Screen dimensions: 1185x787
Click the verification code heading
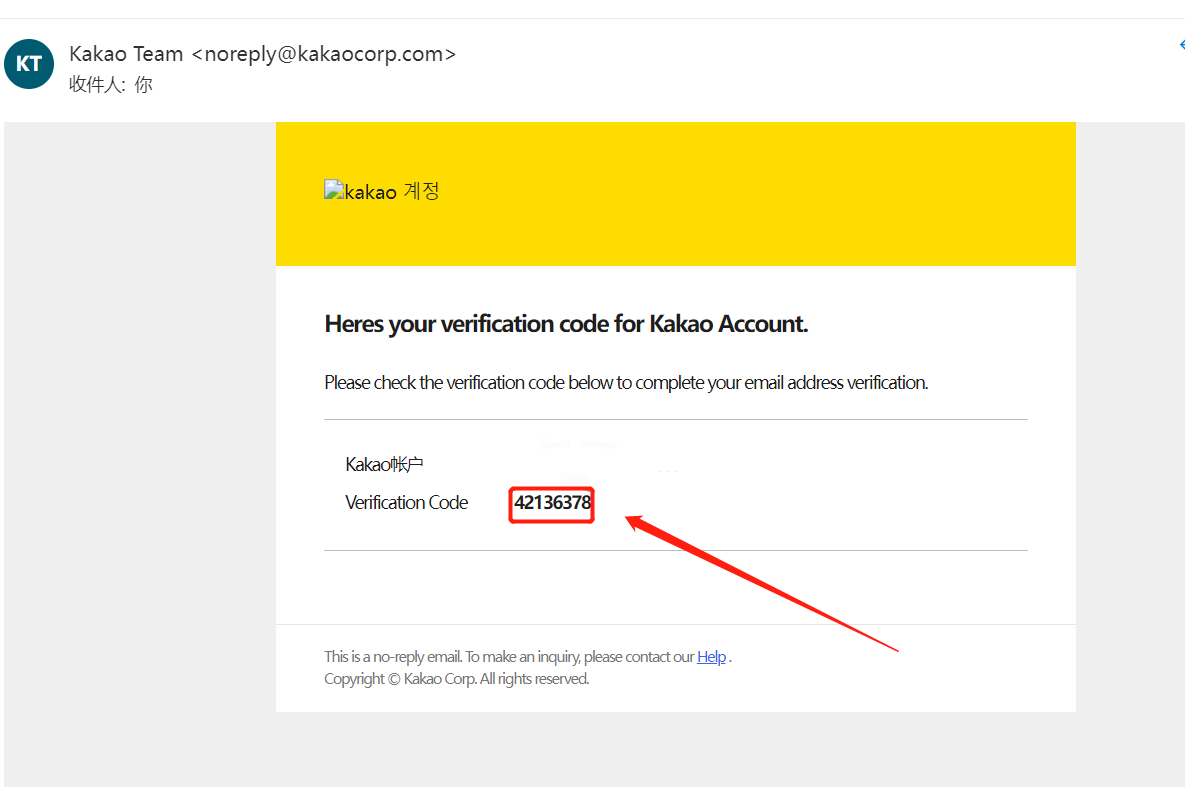tap(566, 324)
